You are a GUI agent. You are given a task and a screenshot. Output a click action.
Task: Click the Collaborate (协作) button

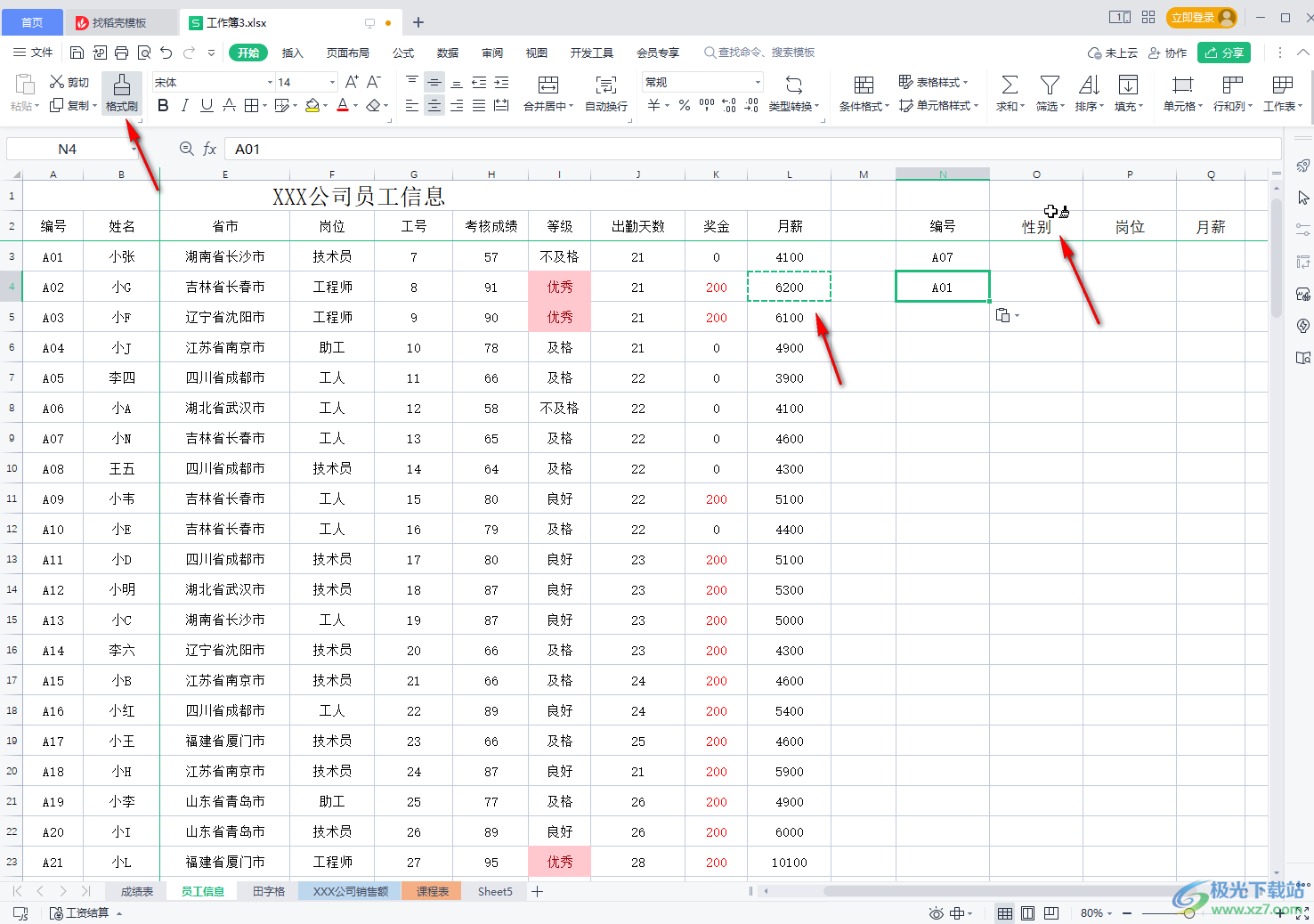[1167, 53]
